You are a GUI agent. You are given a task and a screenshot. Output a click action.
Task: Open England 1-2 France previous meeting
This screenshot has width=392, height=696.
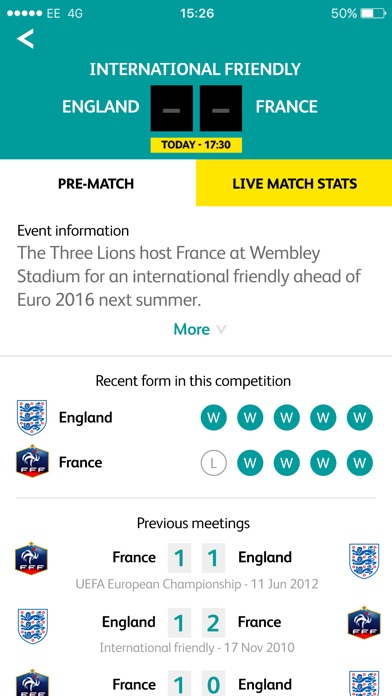point(196,630)
